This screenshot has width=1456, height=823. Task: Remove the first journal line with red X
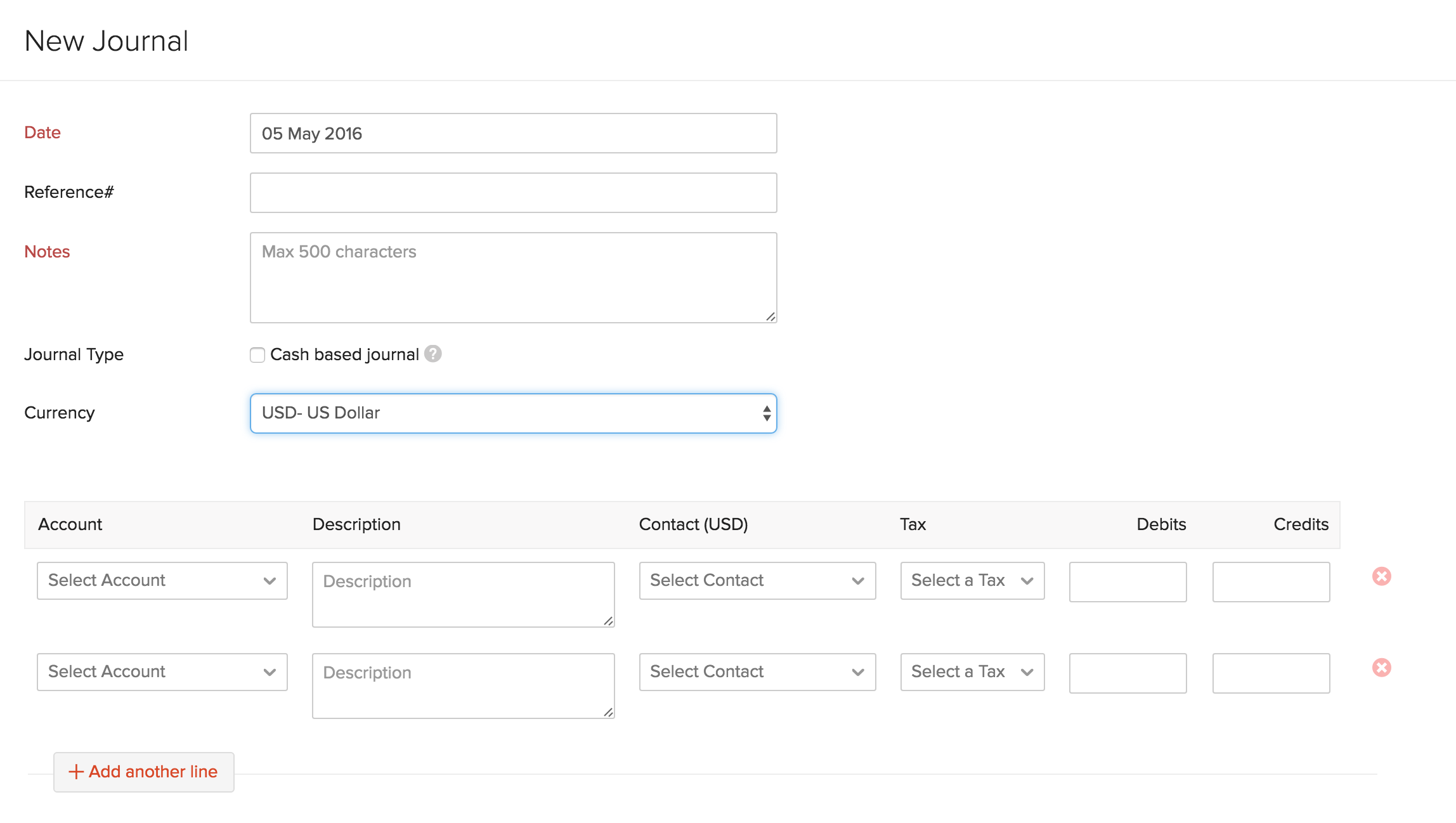coord(1381,576)
